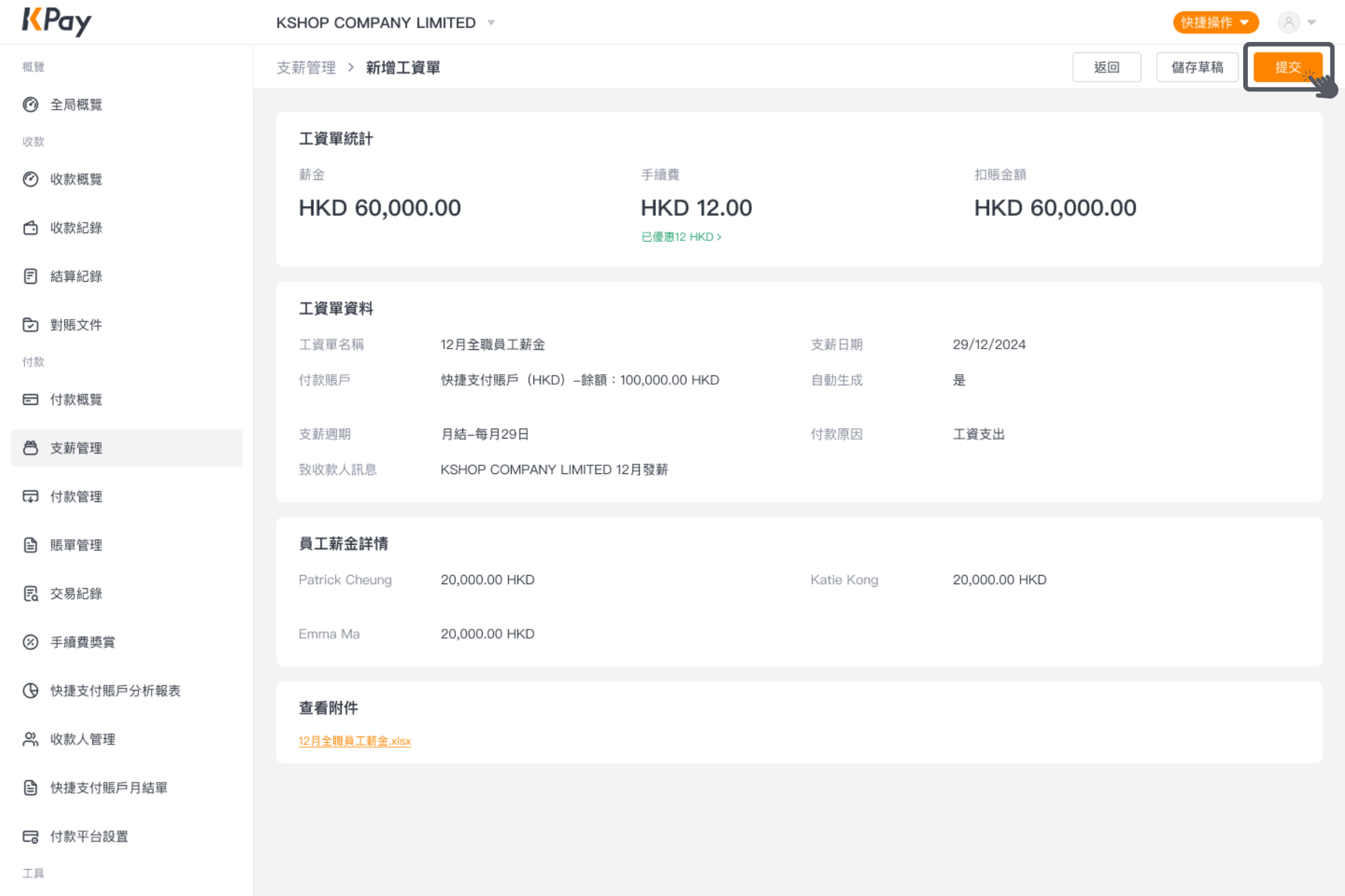Click the 手續費獎賞 percent icon
The width and height of the screenshot is (1345, 896).
coord(30,642)
